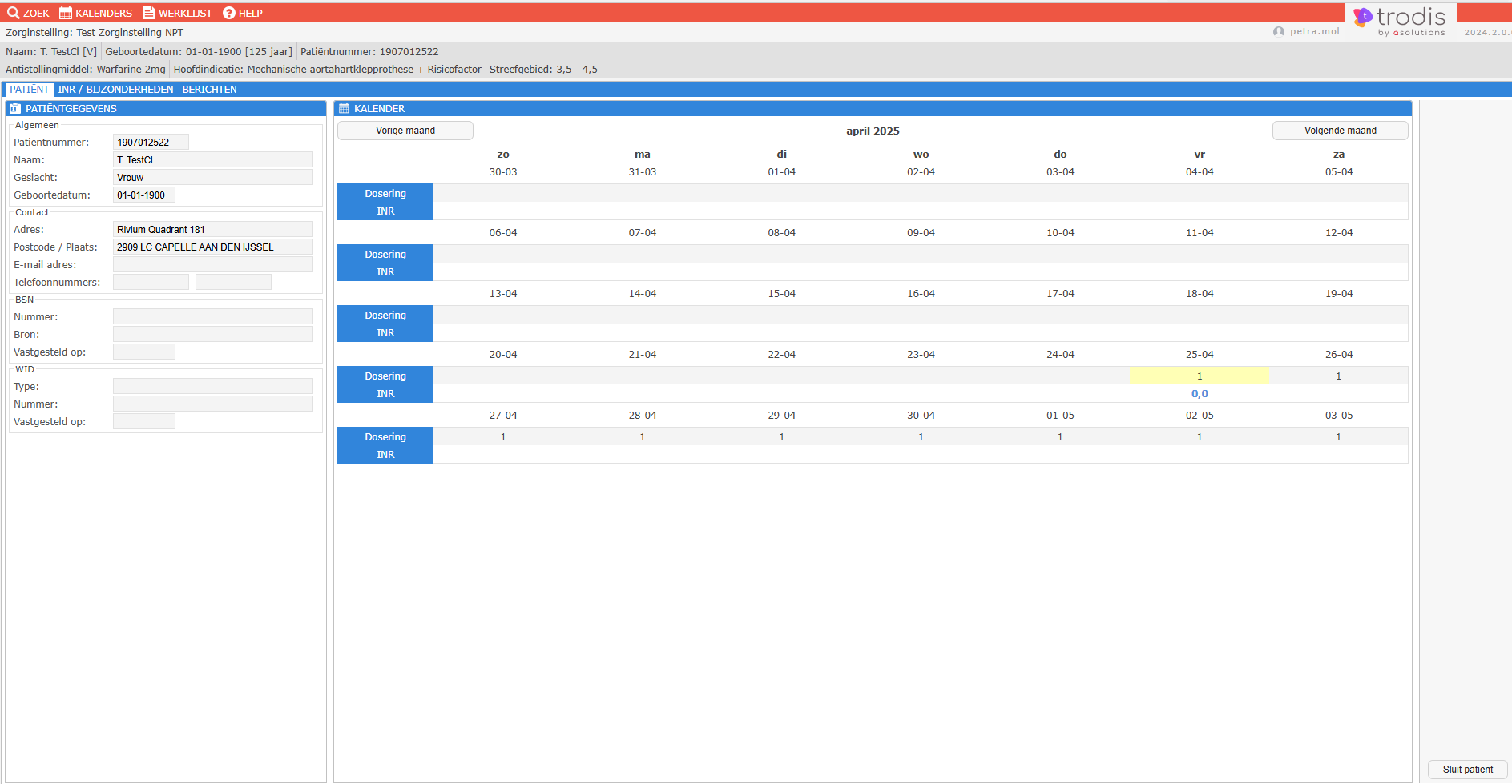
Task: Select the dosering value for 27-04
Action: coord(503,436)
